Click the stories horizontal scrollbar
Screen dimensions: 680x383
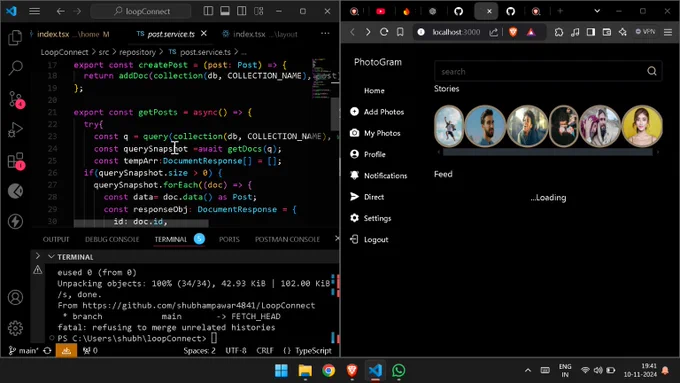547,152
